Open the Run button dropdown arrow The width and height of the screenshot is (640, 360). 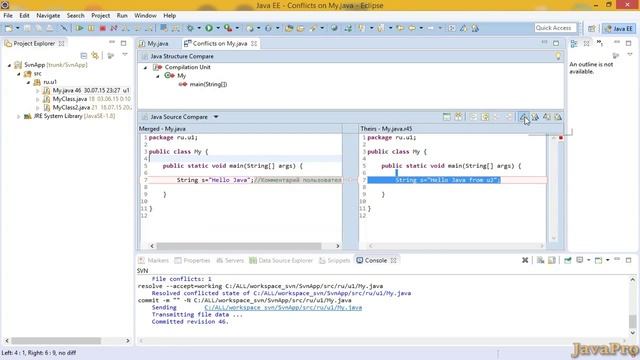[218, 28]
